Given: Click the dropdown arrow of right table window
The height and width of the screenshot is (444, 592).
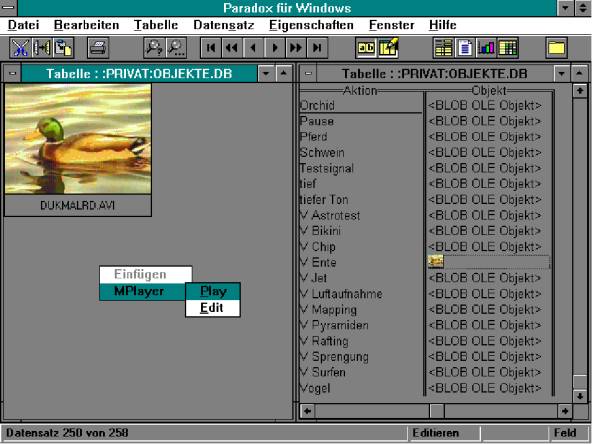Looking at the screenshot, I should tap(562, 73).
